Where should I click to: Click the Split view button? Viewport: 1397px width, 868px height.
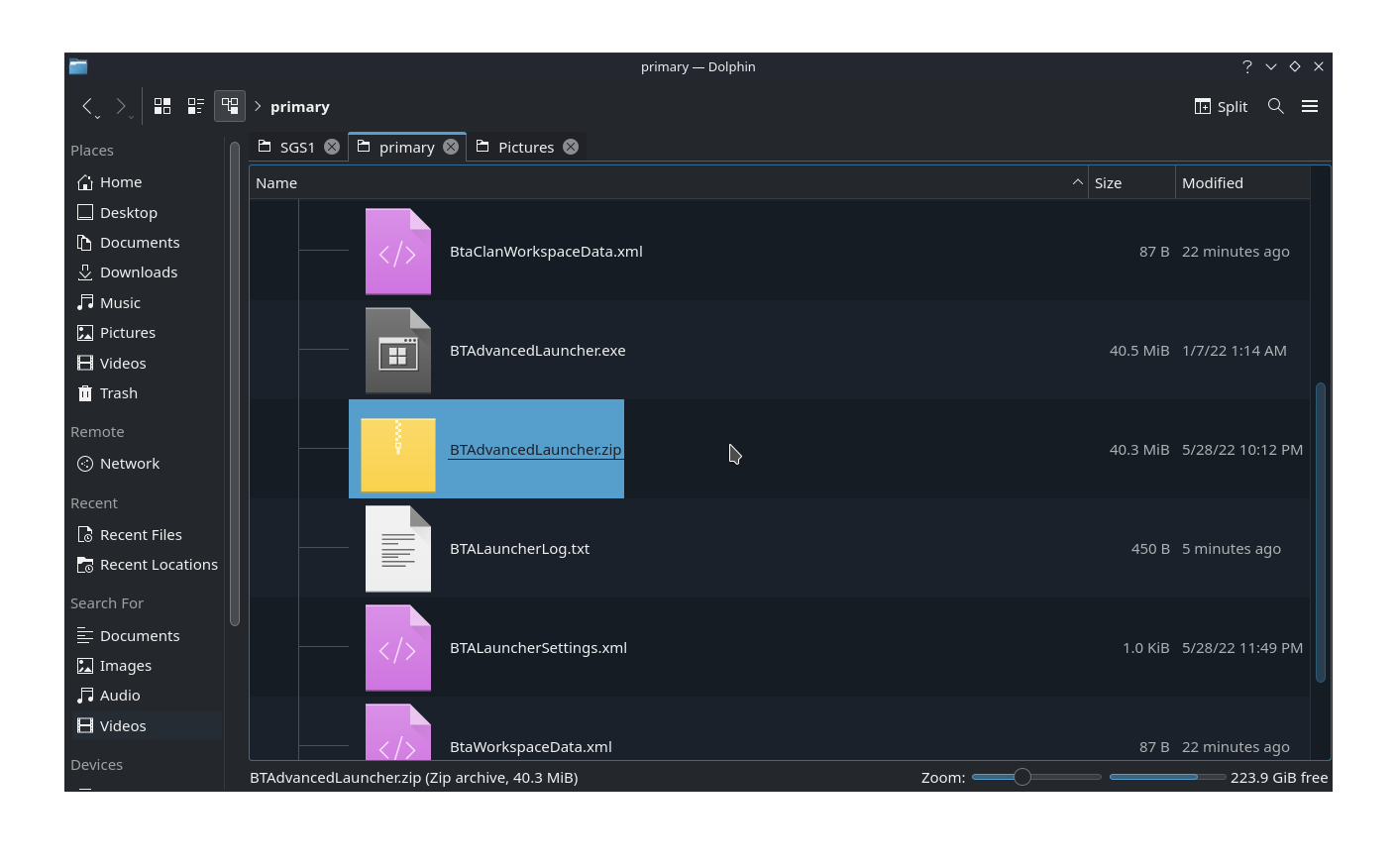click(x=1222, y=106)
